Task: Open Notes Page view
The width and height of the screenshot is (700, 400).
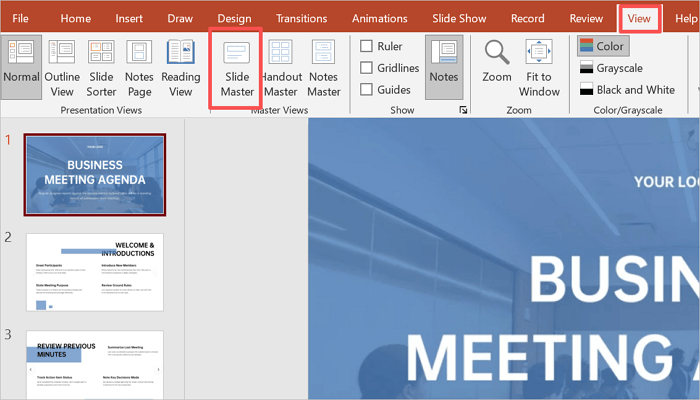Action: [x=139, y=68]
